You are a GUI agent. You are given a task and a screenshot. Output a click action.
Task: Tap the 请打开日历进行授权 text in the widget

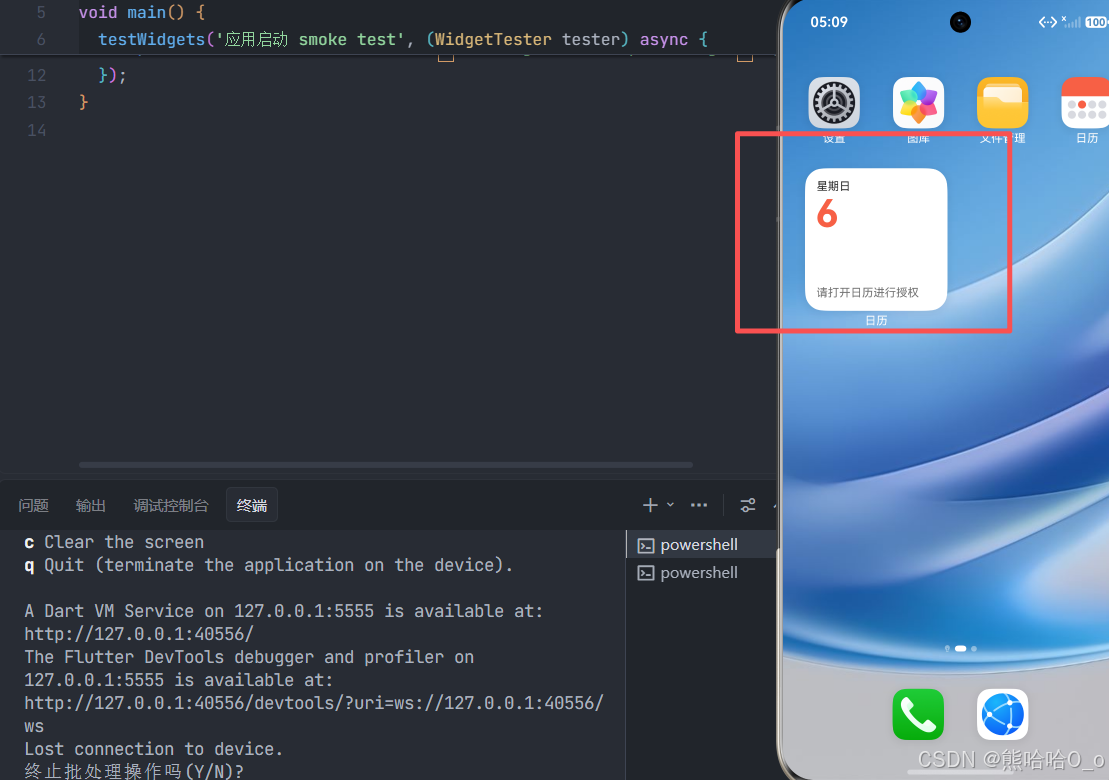[868, 292]
